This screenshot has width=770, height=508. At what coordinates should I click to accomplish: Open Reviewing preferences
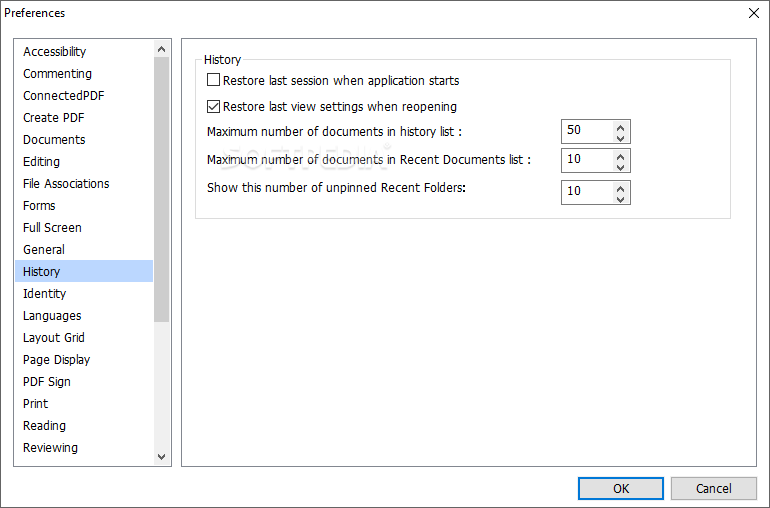(x=84, y=448)
